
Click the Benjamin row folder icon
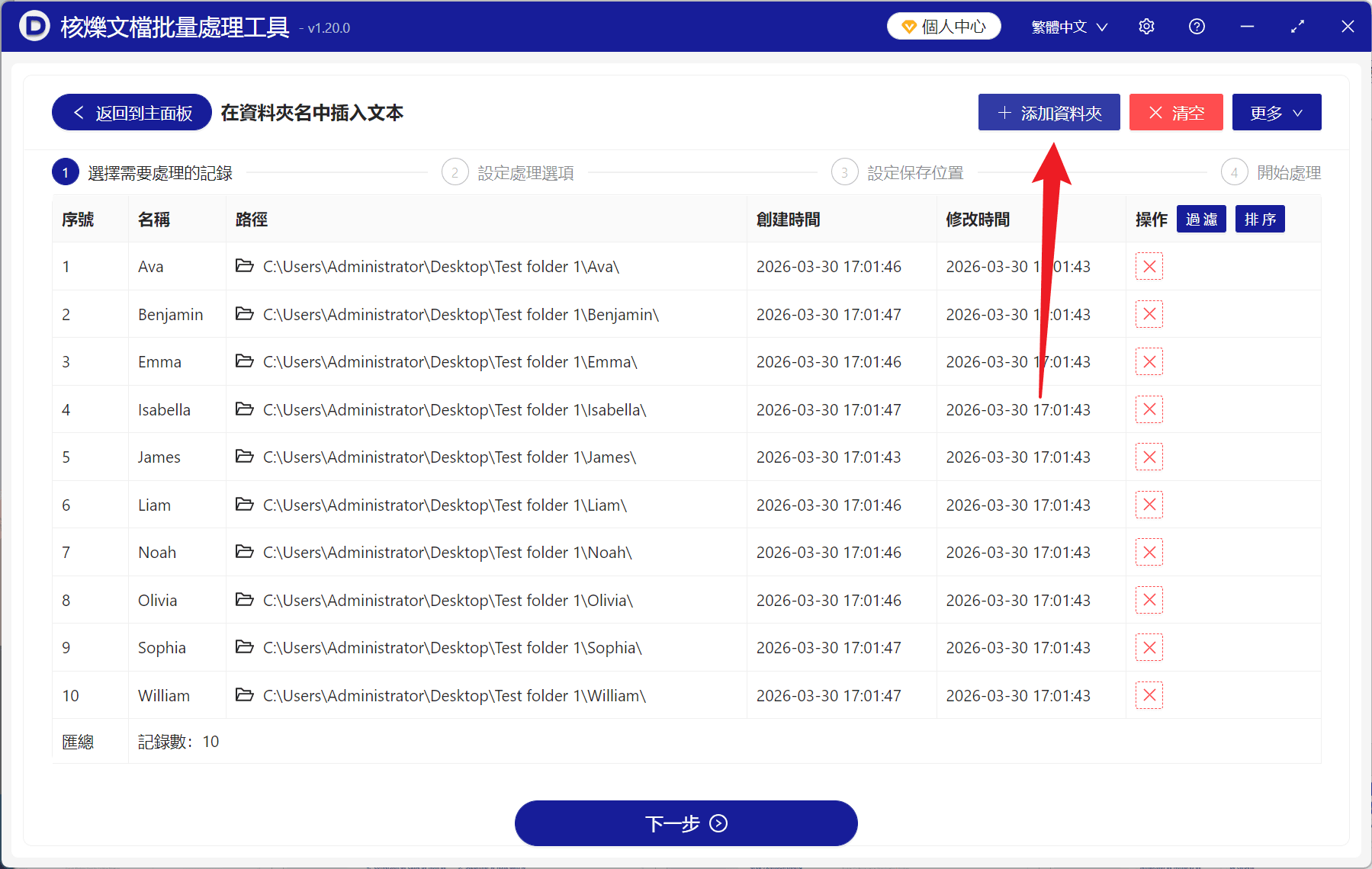(x=244, y=314)
